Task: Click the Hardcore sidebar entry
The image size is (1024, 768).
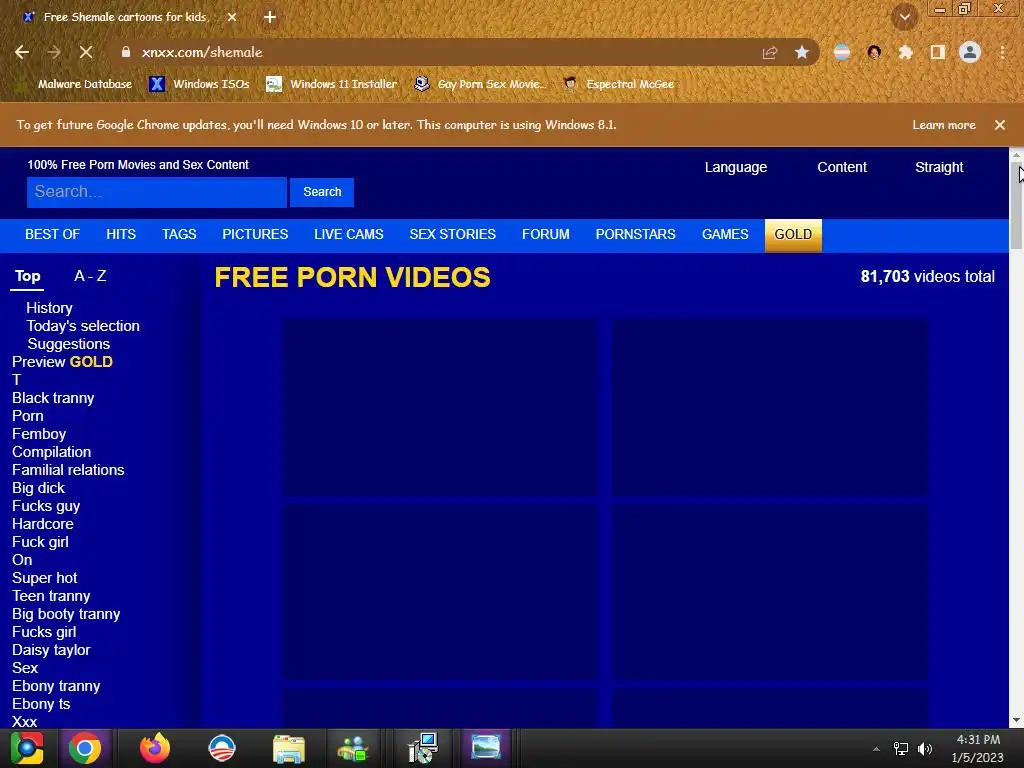Action: (42, 524)
